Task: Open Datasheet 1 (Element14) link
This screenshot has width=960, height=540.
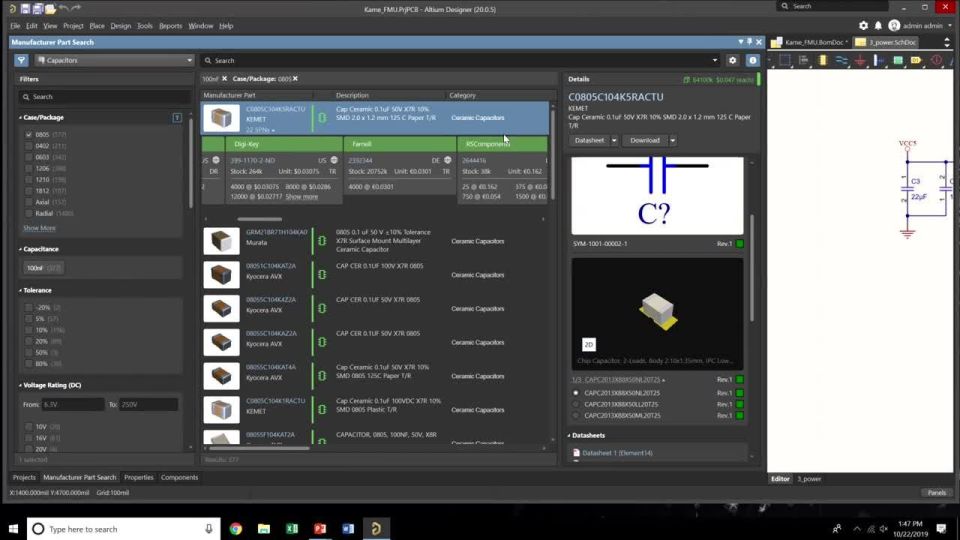Action: pos(617,453)
